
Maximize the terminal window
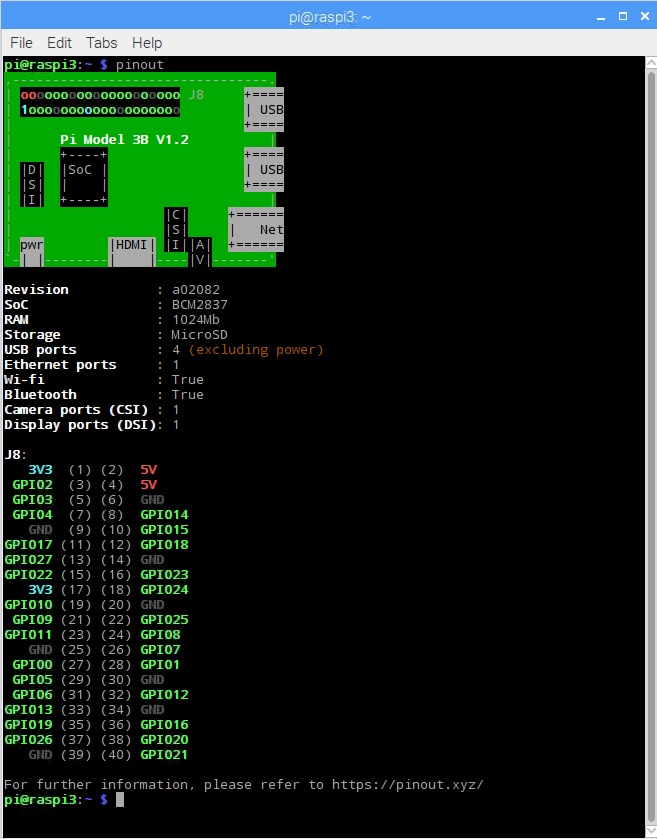pos(623,17)
